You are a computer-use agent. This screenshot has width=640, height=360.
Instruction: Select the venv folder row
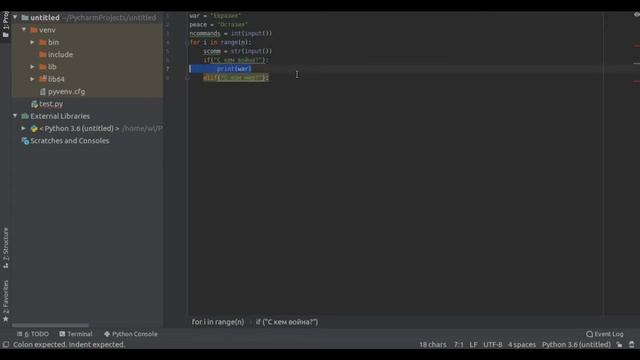click(87, 30)
